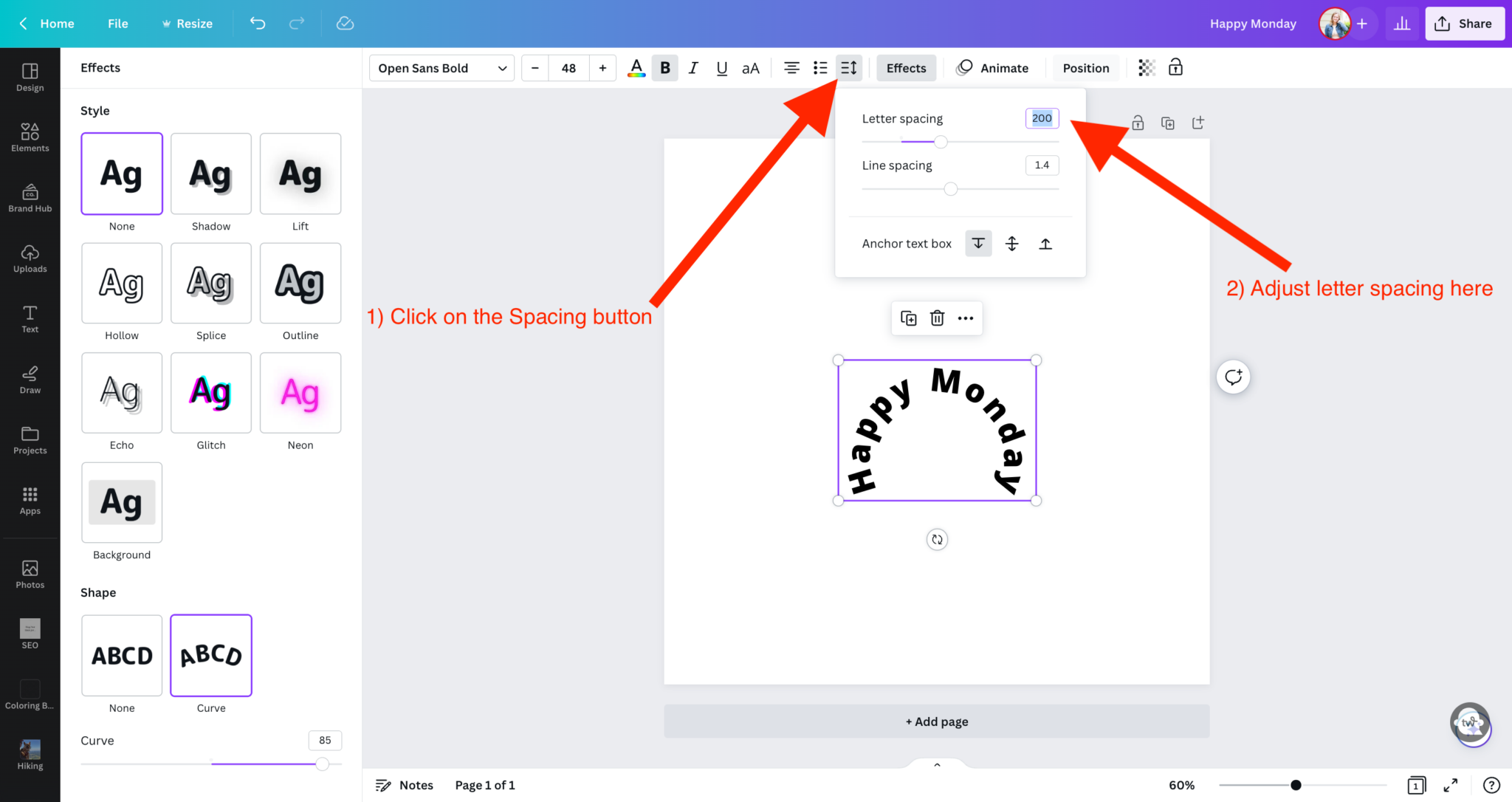The image size is (1512, 802).
Task: Go back to Home
Action: (x=47, y=24)
